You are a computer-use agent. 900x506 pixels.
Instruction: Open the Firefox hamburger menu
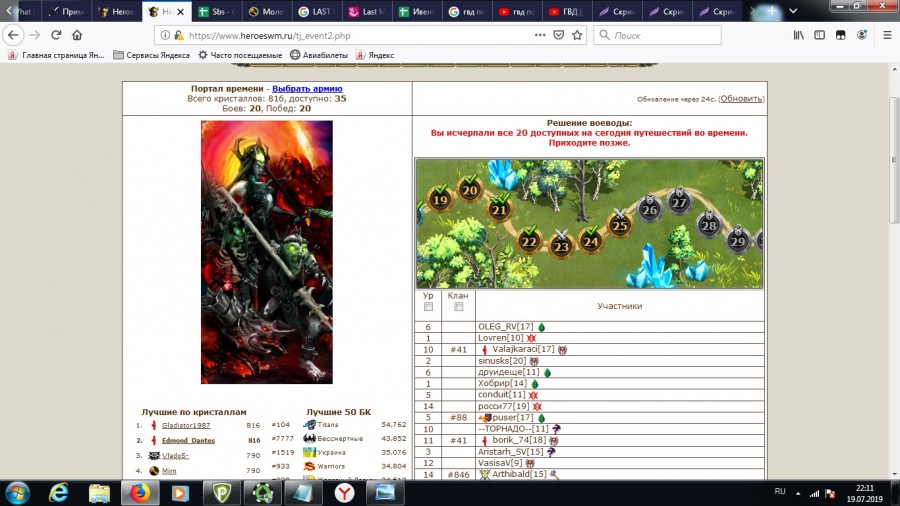tap(887, 35)
